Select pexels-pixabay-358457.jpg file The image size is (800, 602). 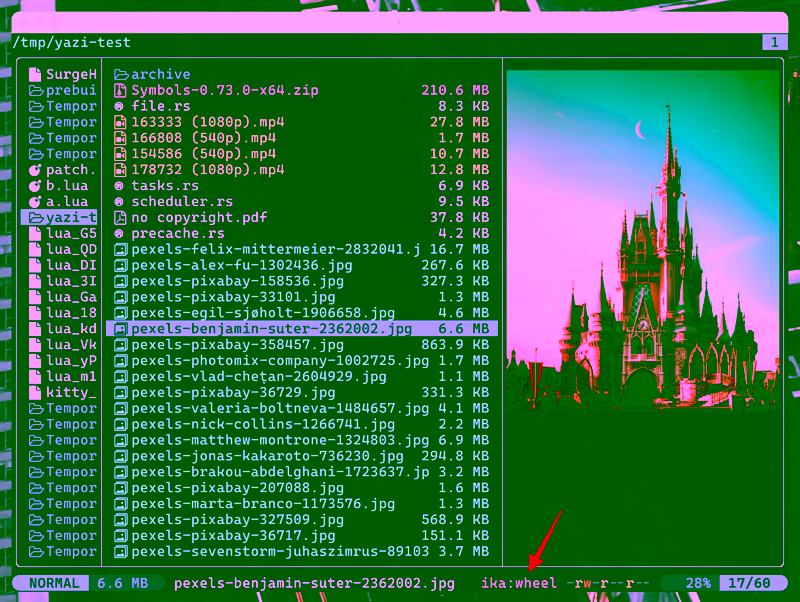tap(302, 344)
